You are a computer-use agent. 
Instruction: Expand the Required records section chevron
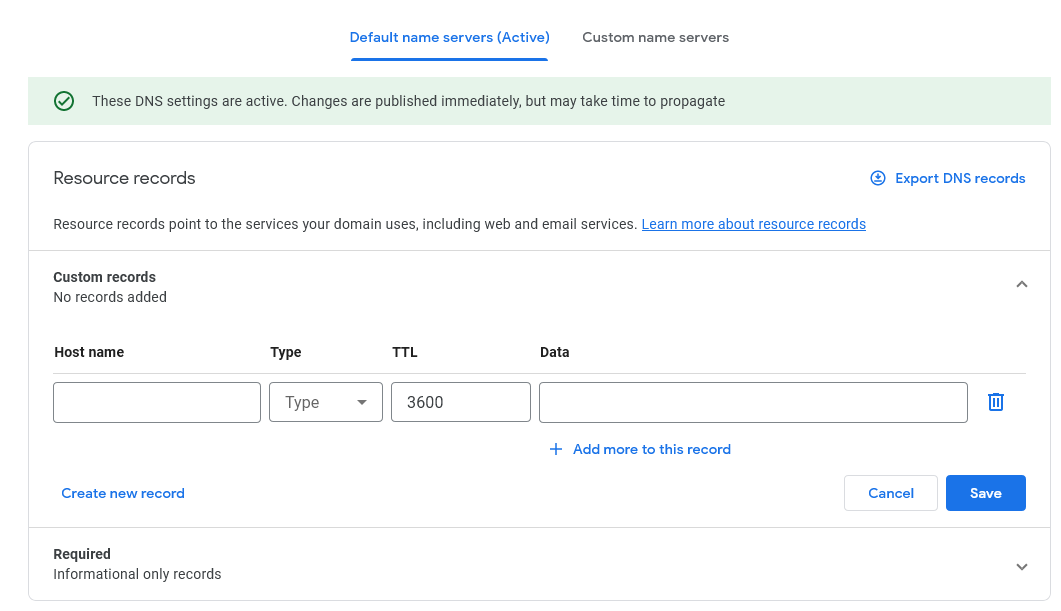click(x=1021, y=566)
